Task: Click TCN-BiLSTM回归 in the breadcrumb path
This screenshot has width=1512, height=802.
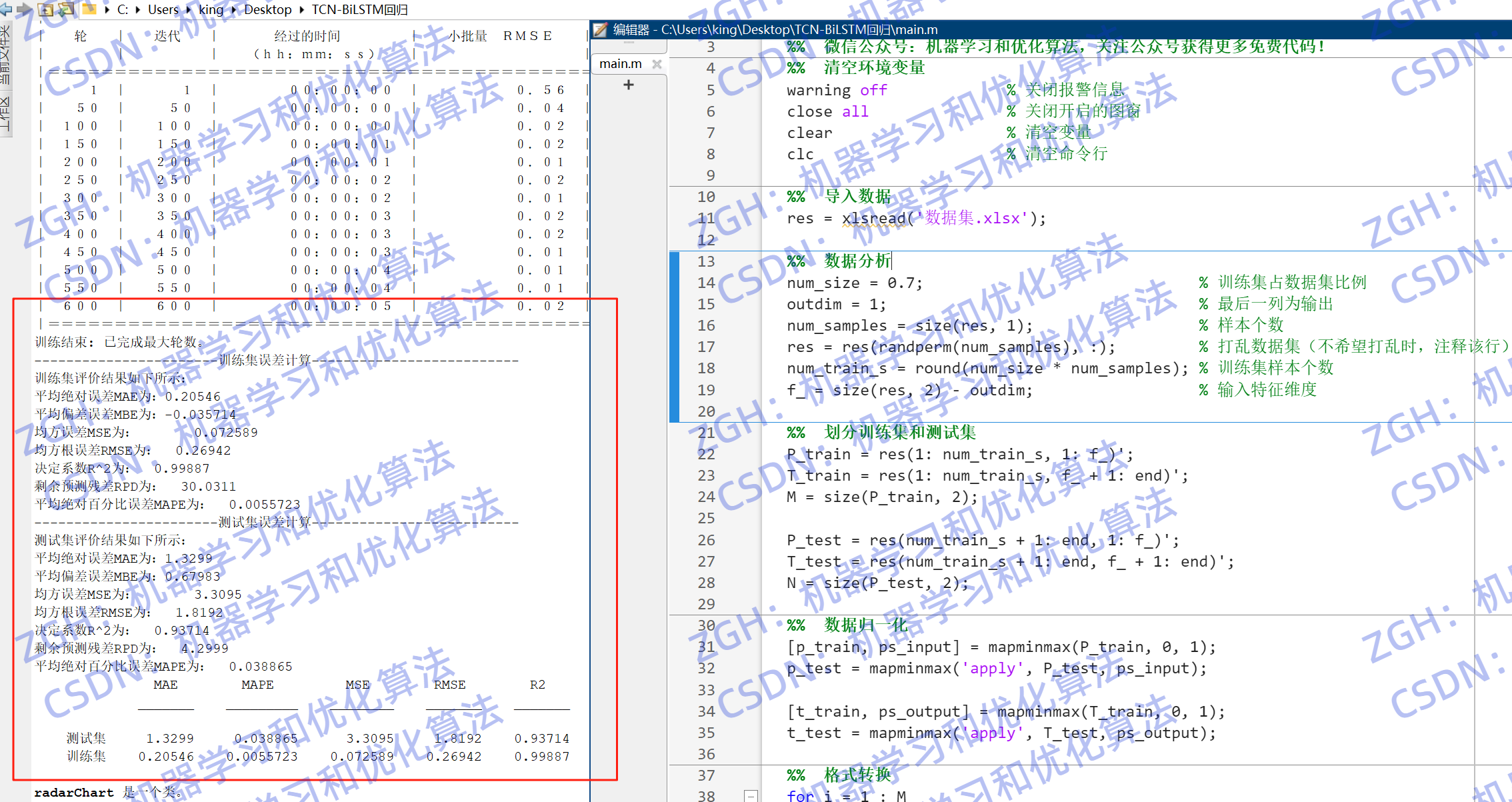Action: click(x=360, y=9)
